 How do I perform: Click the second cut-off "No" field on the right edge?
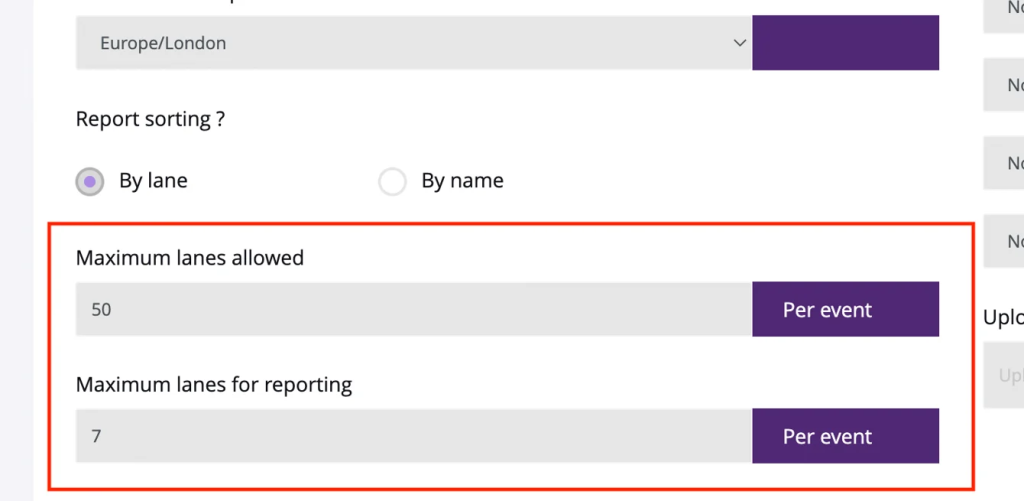(x=1005, y=84)
